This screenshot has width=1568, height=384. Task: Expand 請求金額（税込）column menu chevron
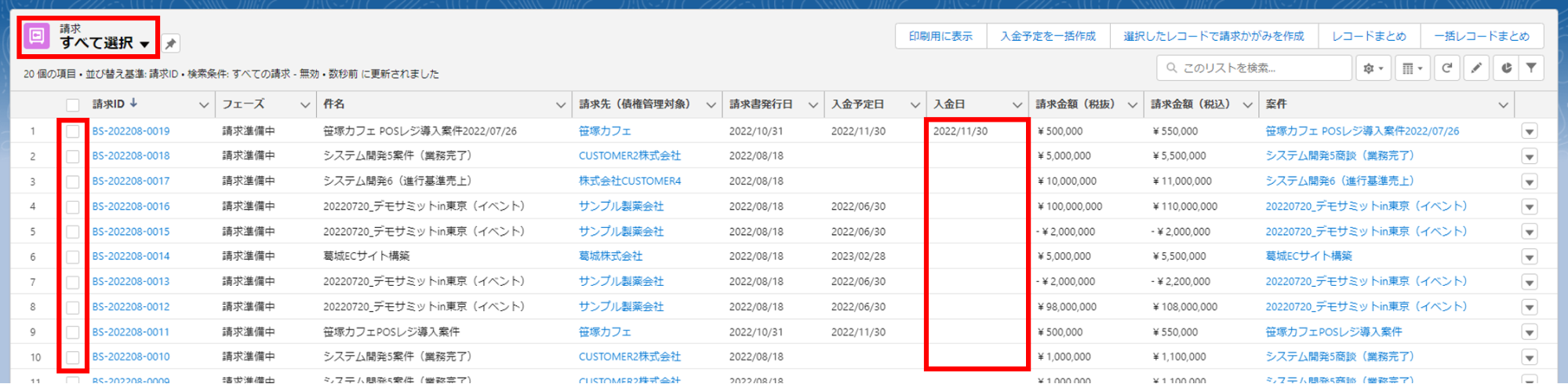(x=1248, y=104)
